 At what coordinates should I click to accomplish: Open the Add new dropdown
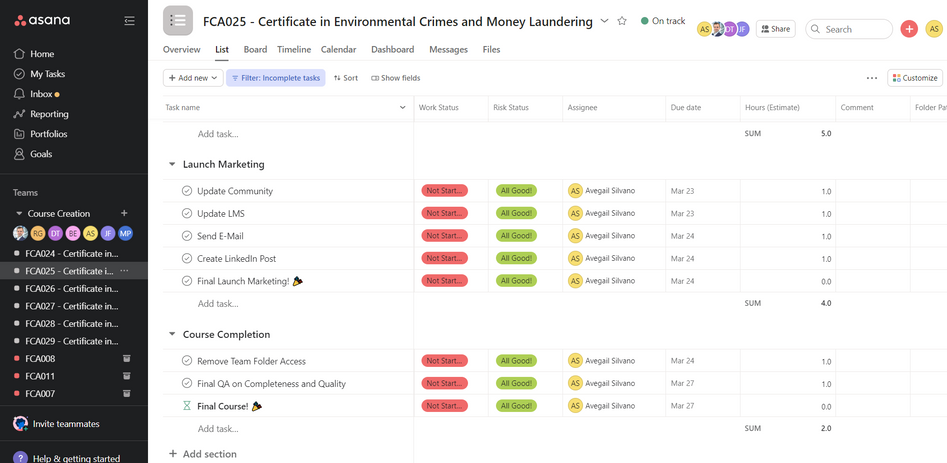click(192, 78)
